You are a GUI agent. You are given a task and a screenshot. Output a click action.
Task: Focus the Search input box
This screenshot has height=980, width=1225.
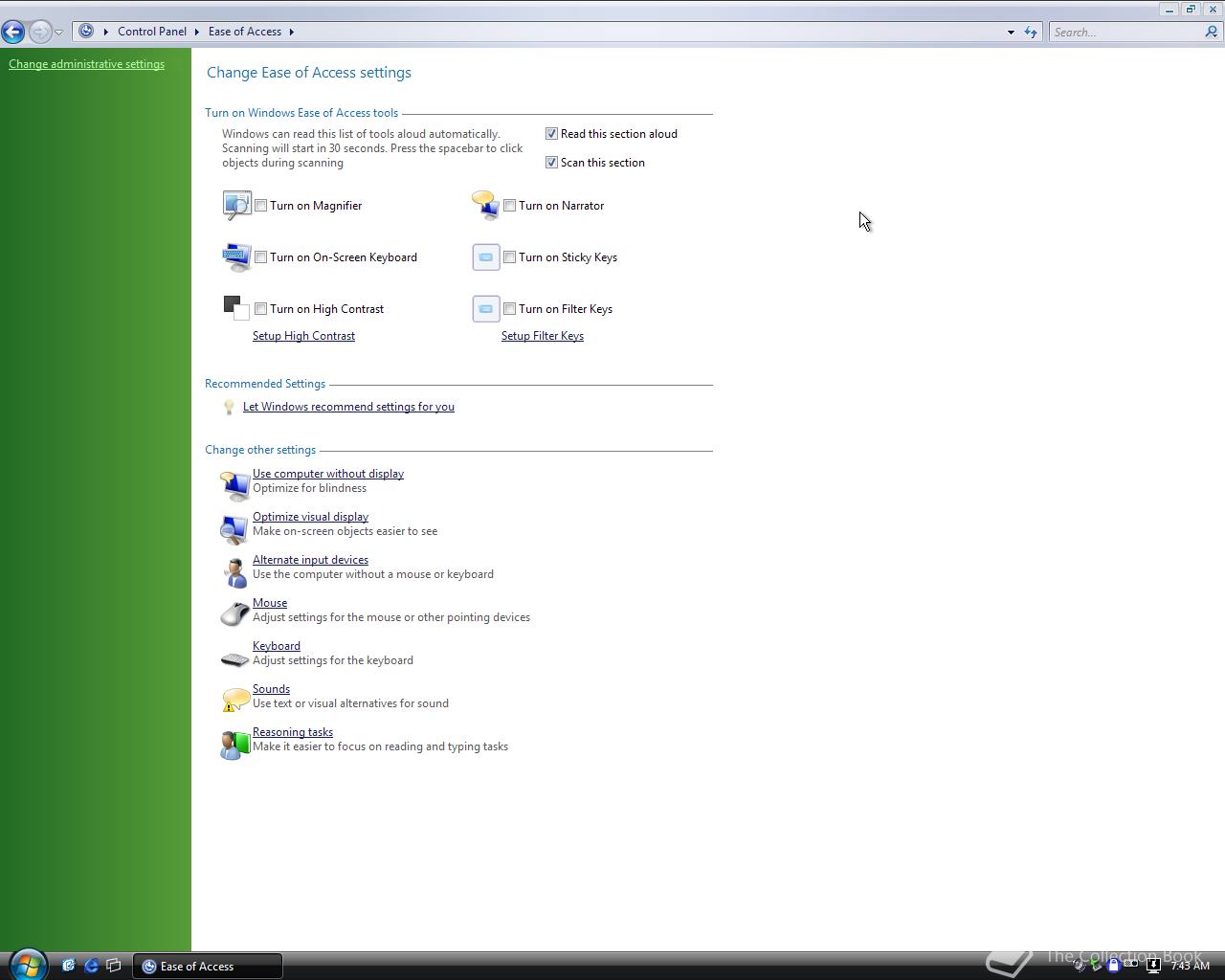point(1125,32)
